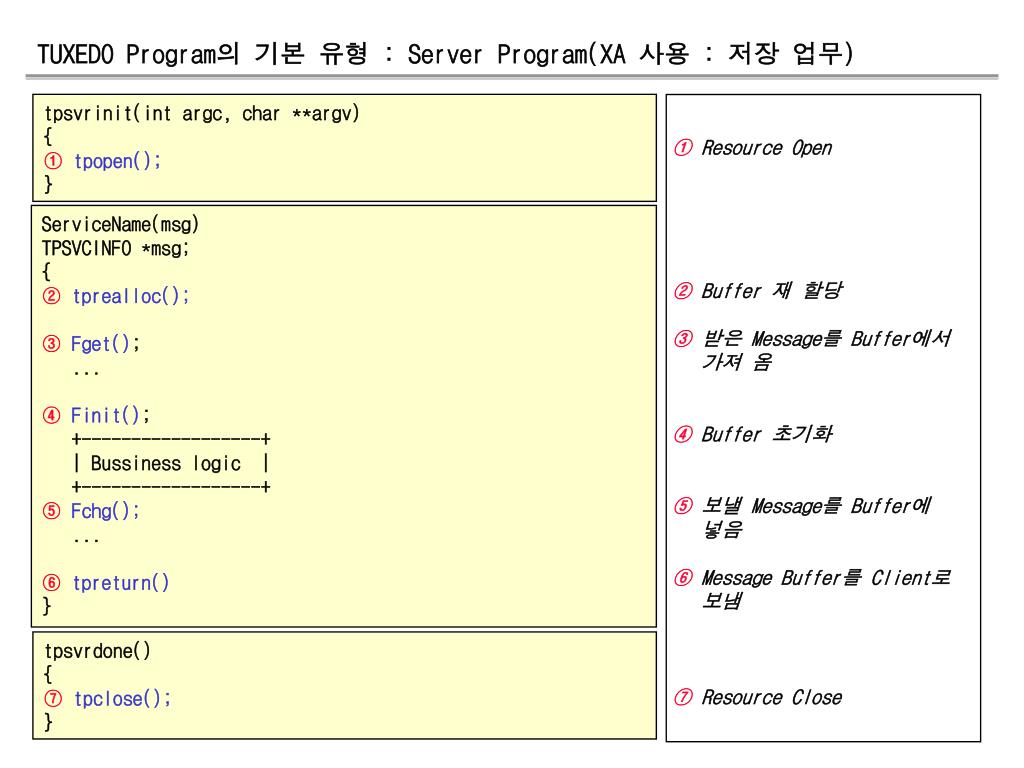
Task: Click the ServiceName(msg) line
Action: click(120, 225)
